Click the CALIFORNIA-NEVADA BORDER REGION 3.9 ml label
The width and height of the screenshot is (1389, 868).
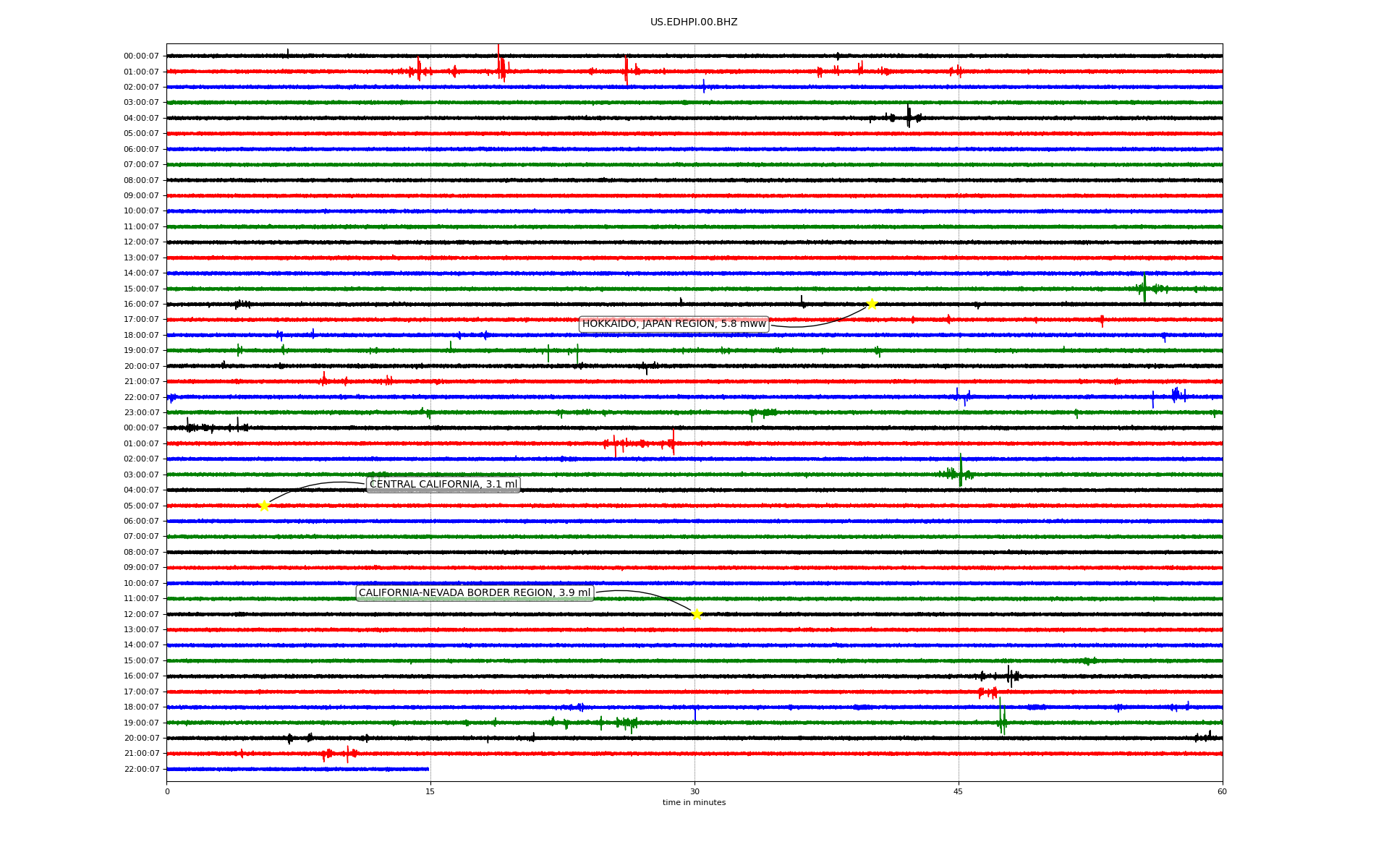(475, 593)
